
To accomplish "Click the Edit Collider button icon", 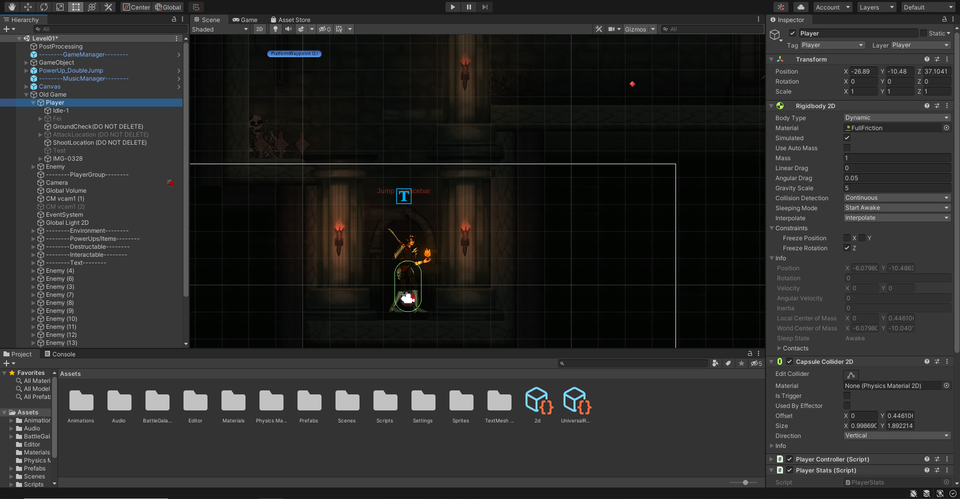I will coord(850,375).
